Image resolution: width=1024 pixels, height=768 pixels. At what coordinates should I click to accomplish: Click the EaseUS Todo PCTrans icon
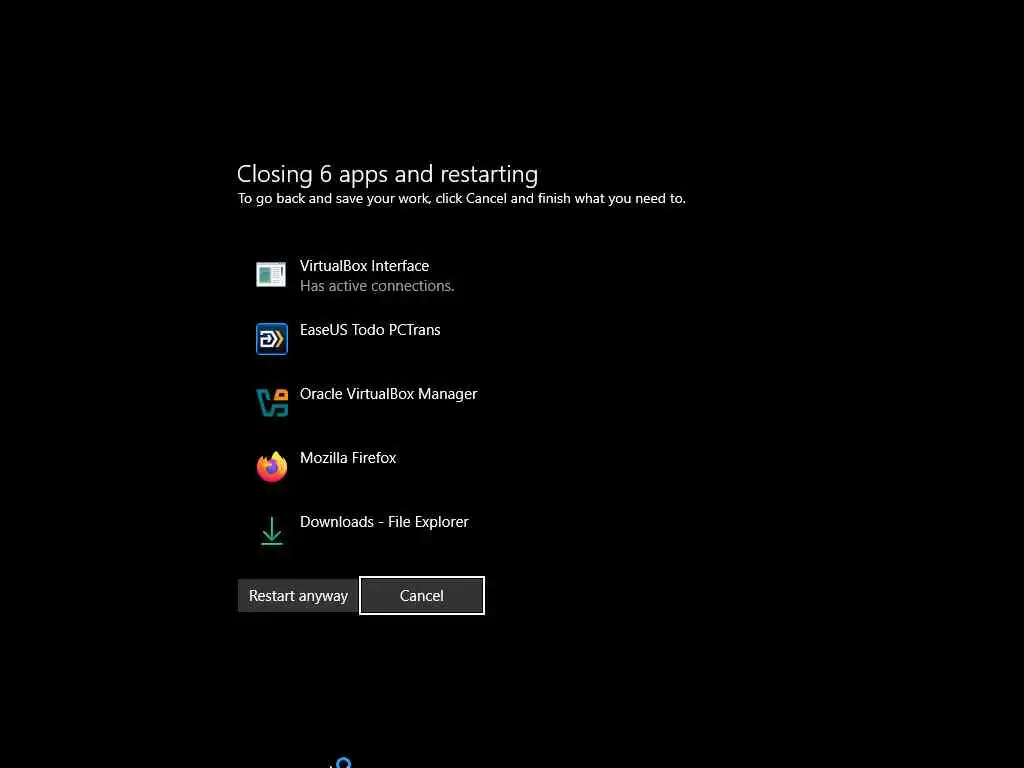click(x=272, y=338)
